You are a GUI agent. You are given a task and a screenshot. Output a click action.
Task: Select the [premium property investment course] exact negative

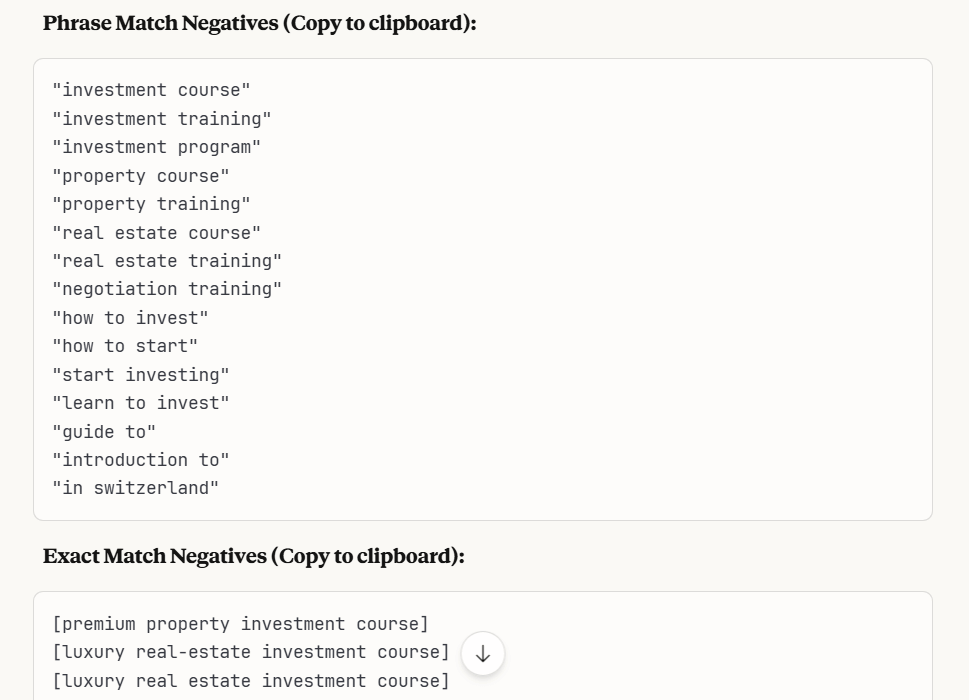[x=242, y=623]
